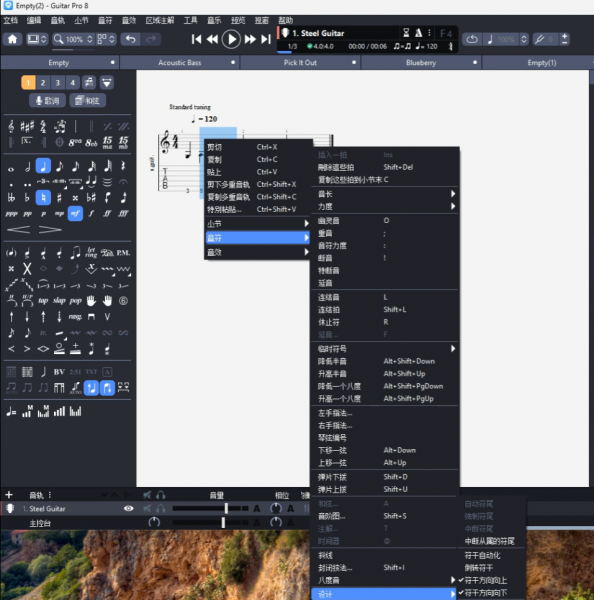This screenshot has height=600, width=594.
Task: Expand the 小节 (Bar) submenu
Action: 258,223
